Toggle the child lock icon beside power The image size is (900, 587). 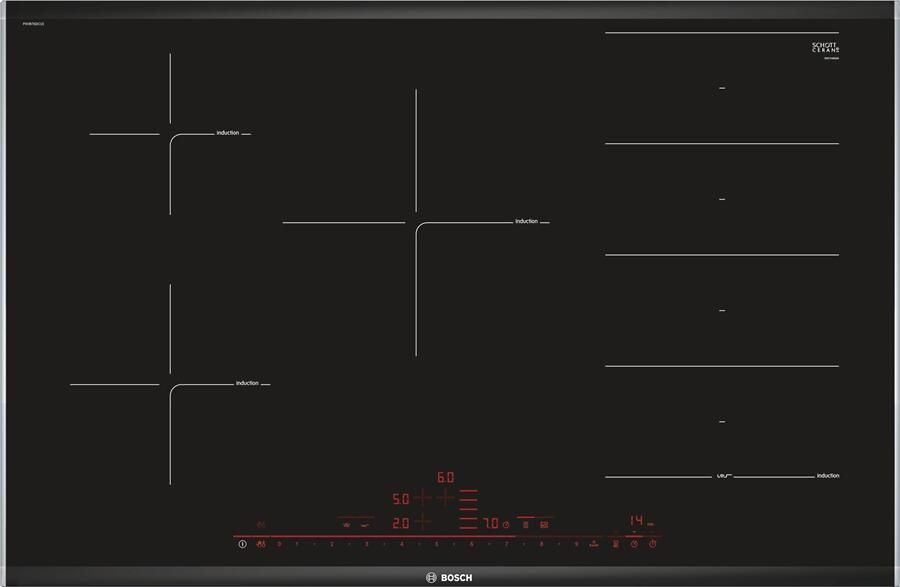(261, 543)
